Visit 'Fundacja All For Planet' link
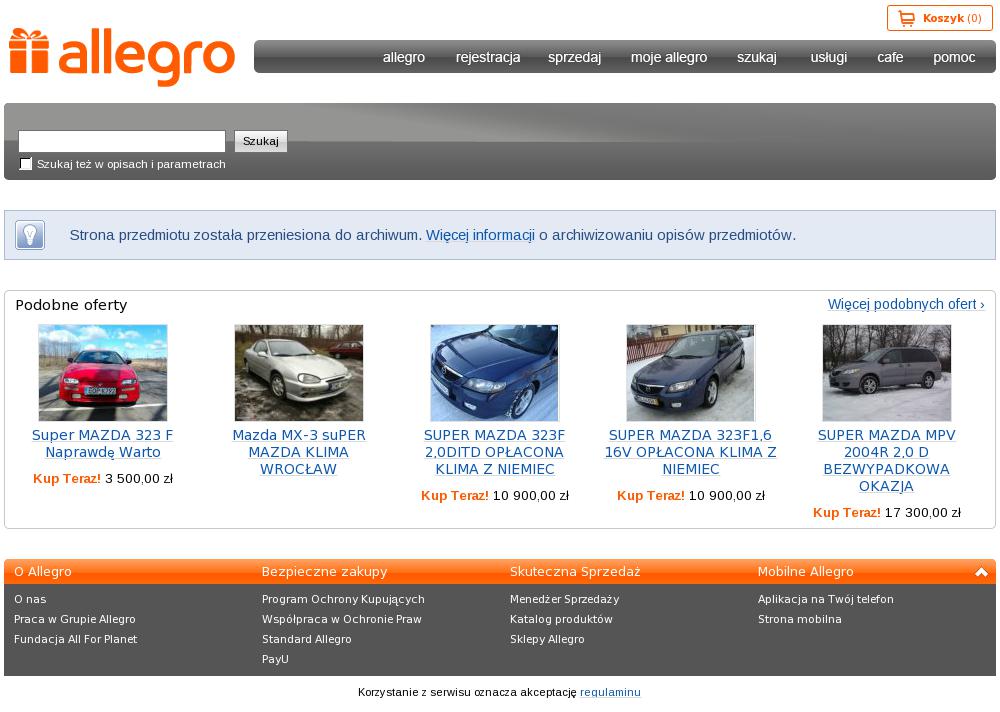 coord(75,639)
